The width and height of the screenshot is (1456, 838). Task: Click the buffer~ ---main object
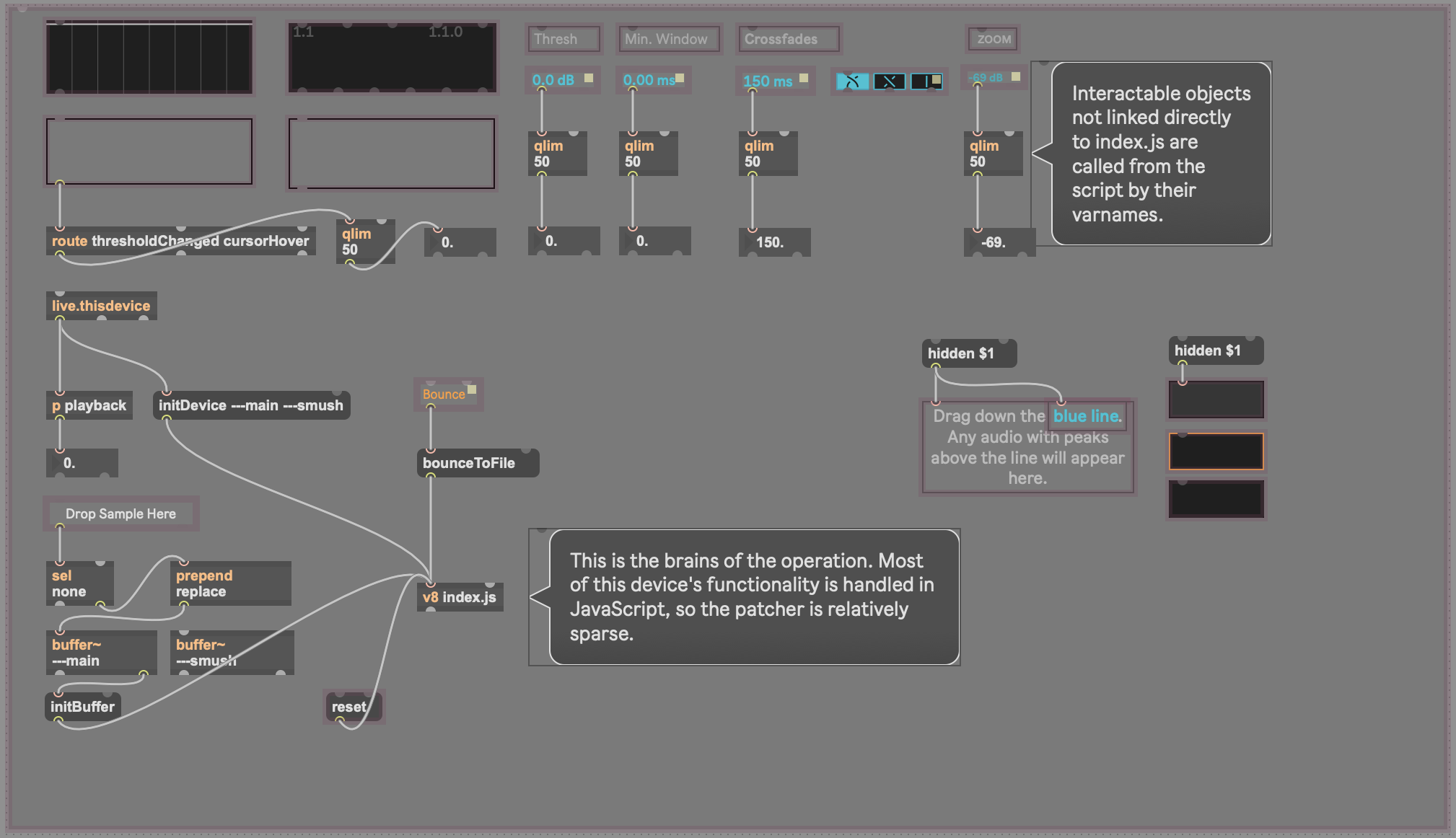[x=101, y=653]
